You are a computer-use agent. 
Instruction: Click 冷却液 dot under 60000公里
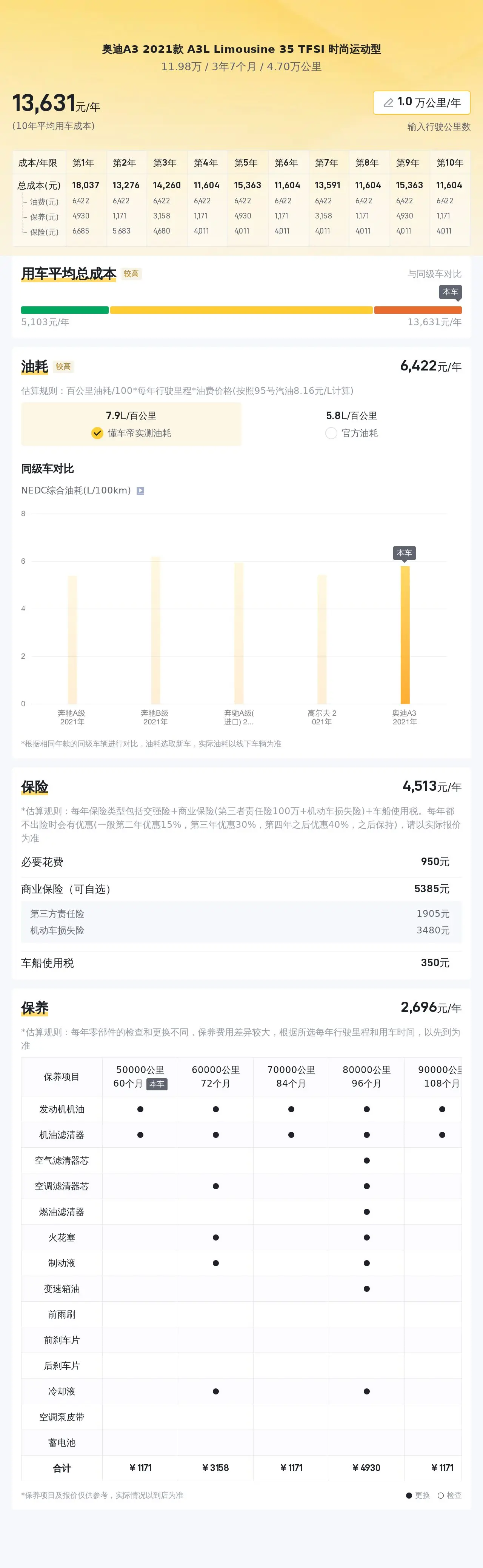point(215,1391)
